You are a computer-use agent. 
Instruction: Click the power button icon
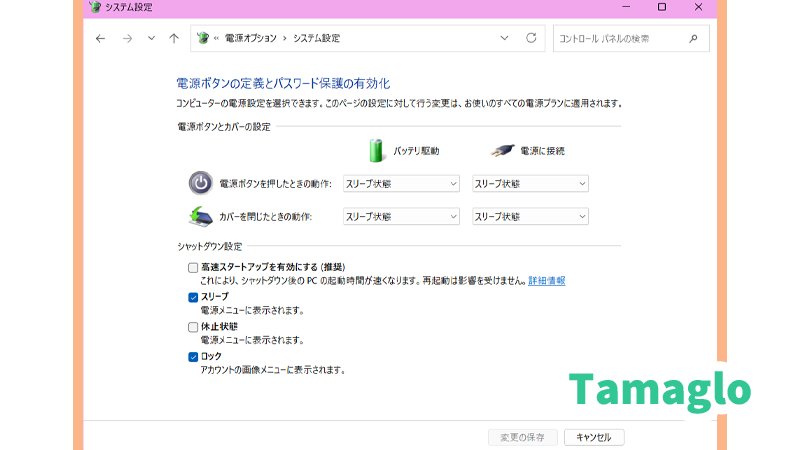click(201, 183)
